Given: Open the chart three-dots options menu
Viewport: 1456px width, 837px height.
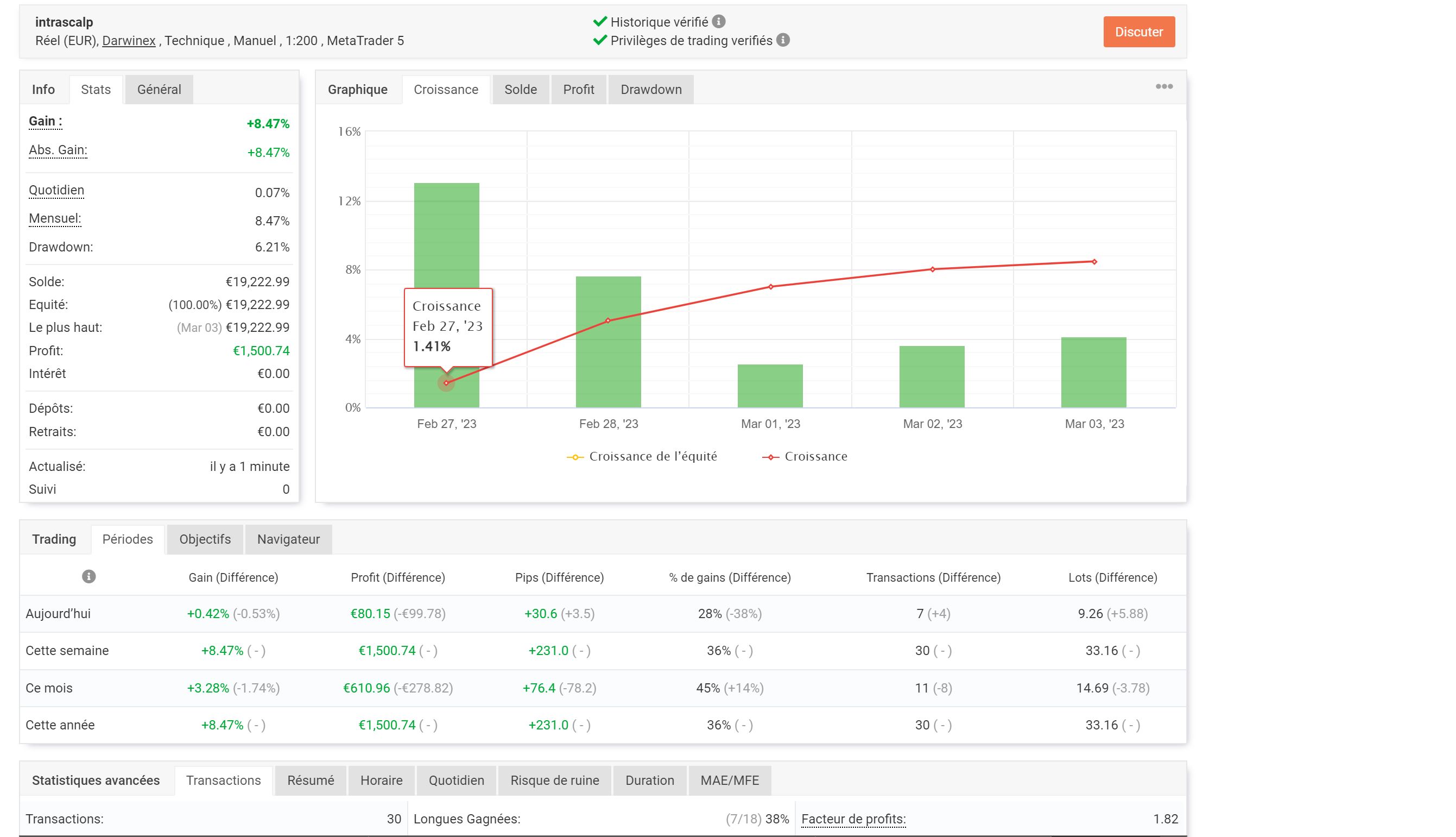Looking at the screenshot, I should (1163, 87).
